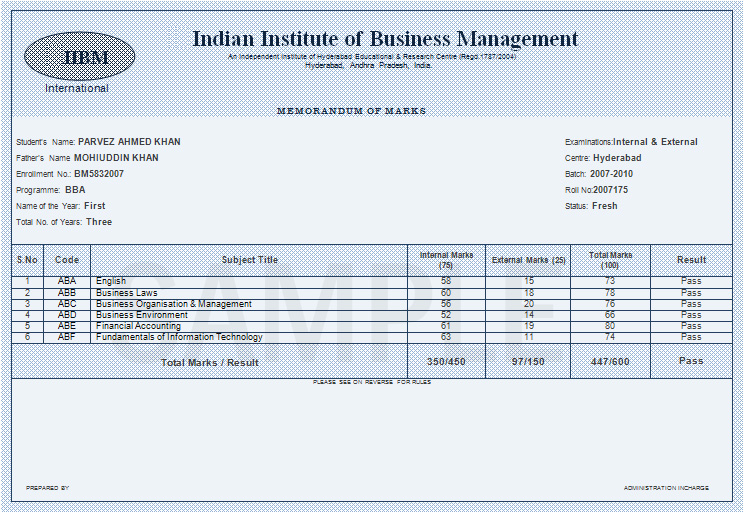
Task: Click roll number 2007175
Action: [610, 190]
